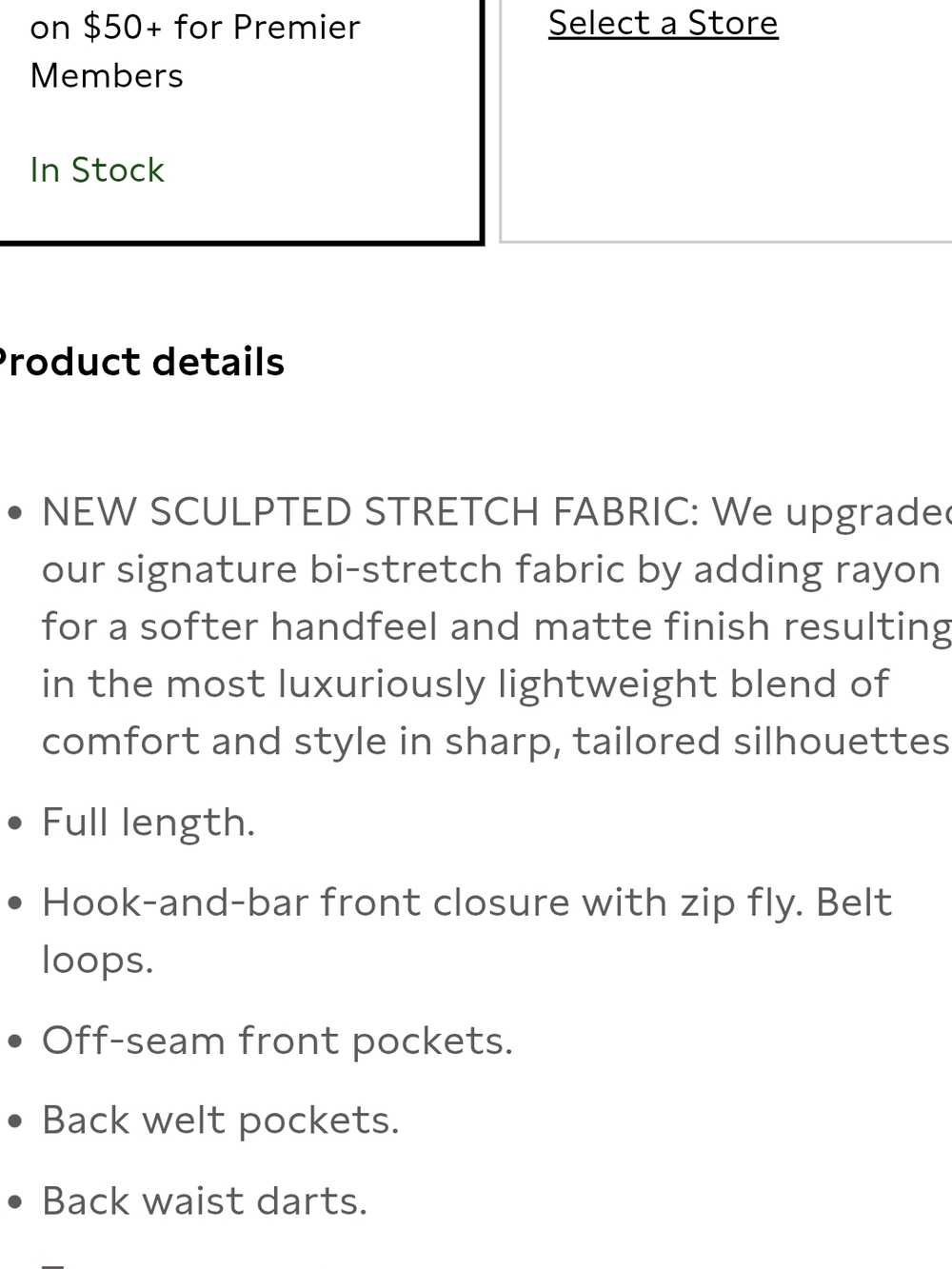Screen dimensions: 952x1269
Task: Click the Back waist darts item
Action: click(204, 1200)
